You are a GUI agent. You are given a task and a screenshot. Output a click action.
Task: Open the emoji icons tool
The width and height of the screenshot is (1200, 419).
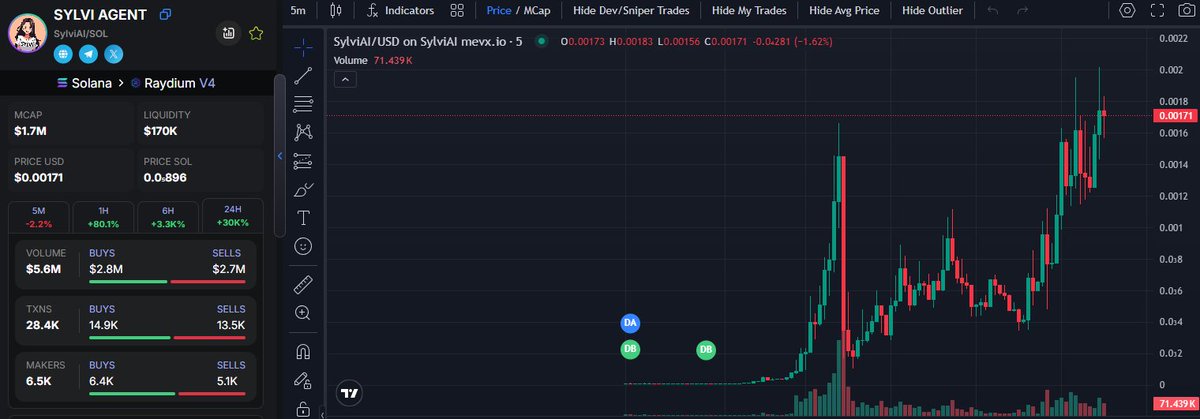pos(304,245)
